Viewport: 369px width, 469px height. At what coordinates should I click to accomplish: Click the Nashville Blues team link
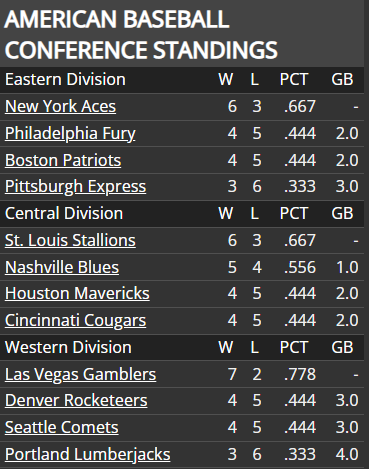tap(62, 267)
